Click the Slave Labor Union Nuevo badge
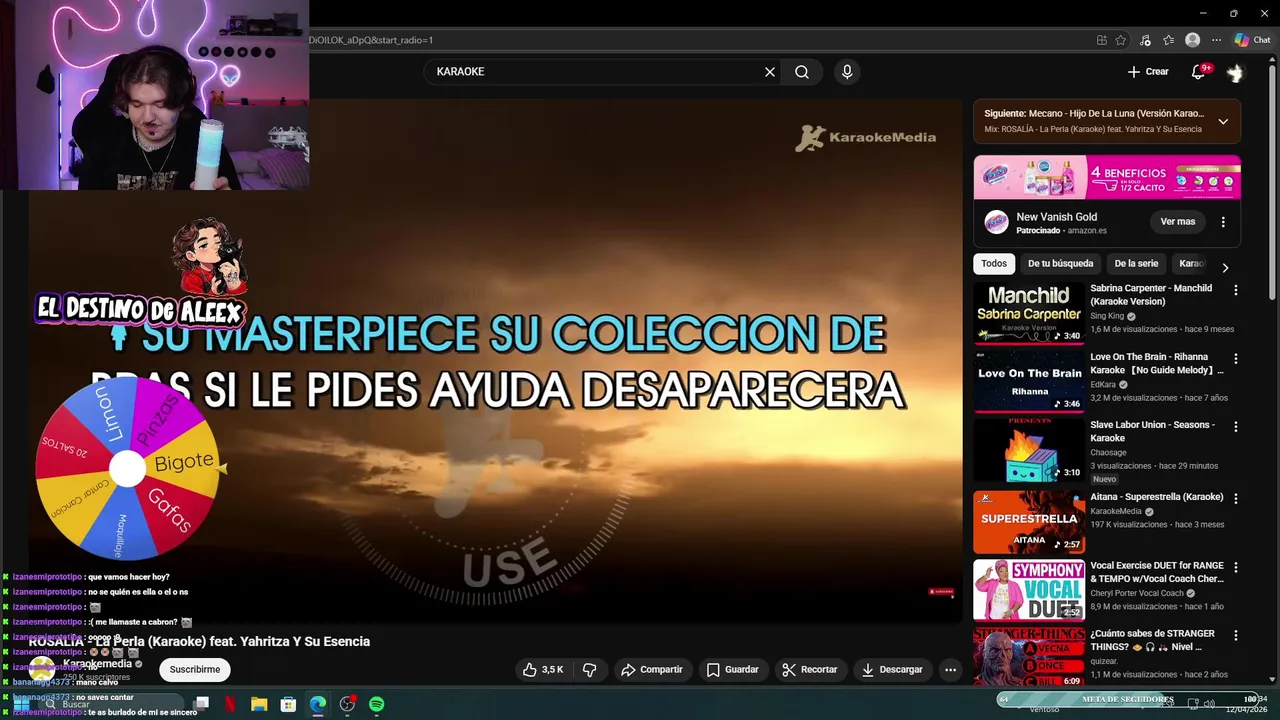The image size is (1280, 720). pos(1104,479)
